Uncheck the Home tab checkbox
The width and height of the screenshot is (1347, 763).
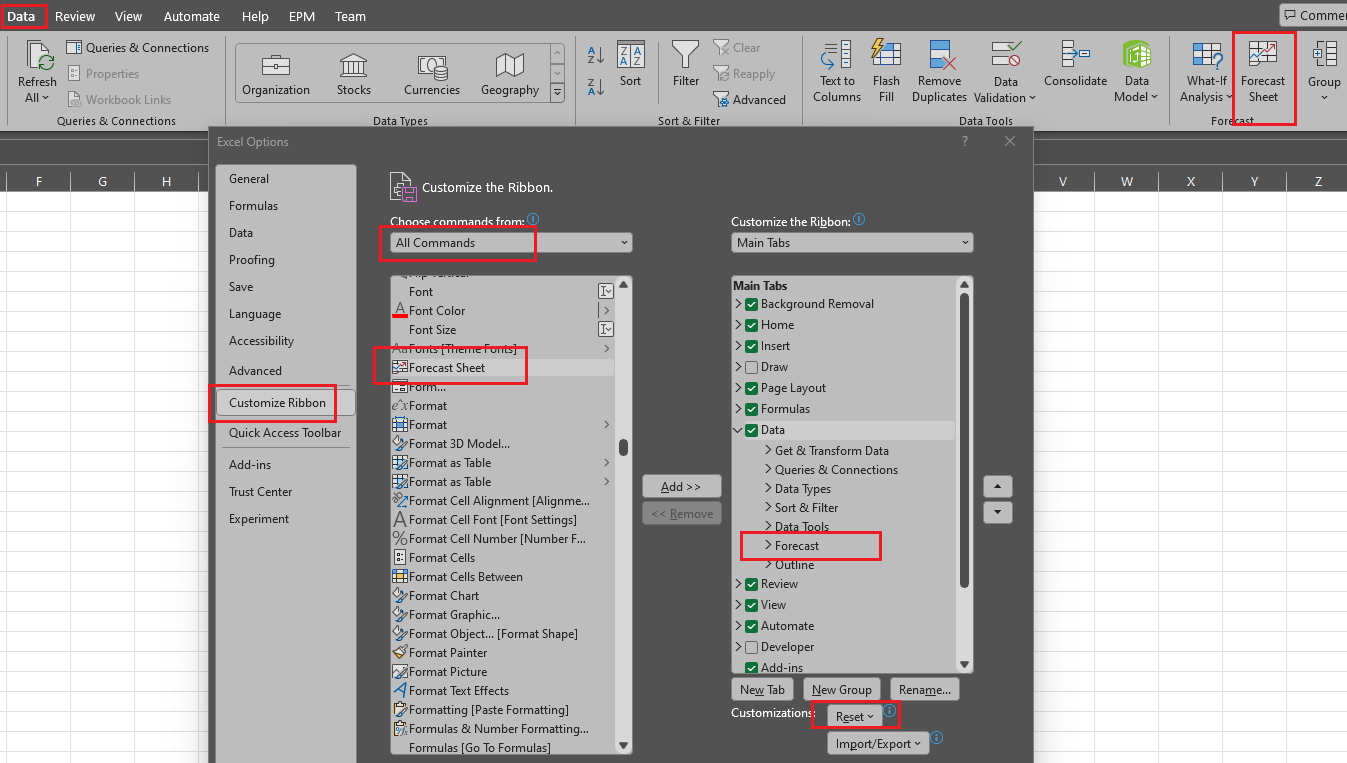click(752, 325)
